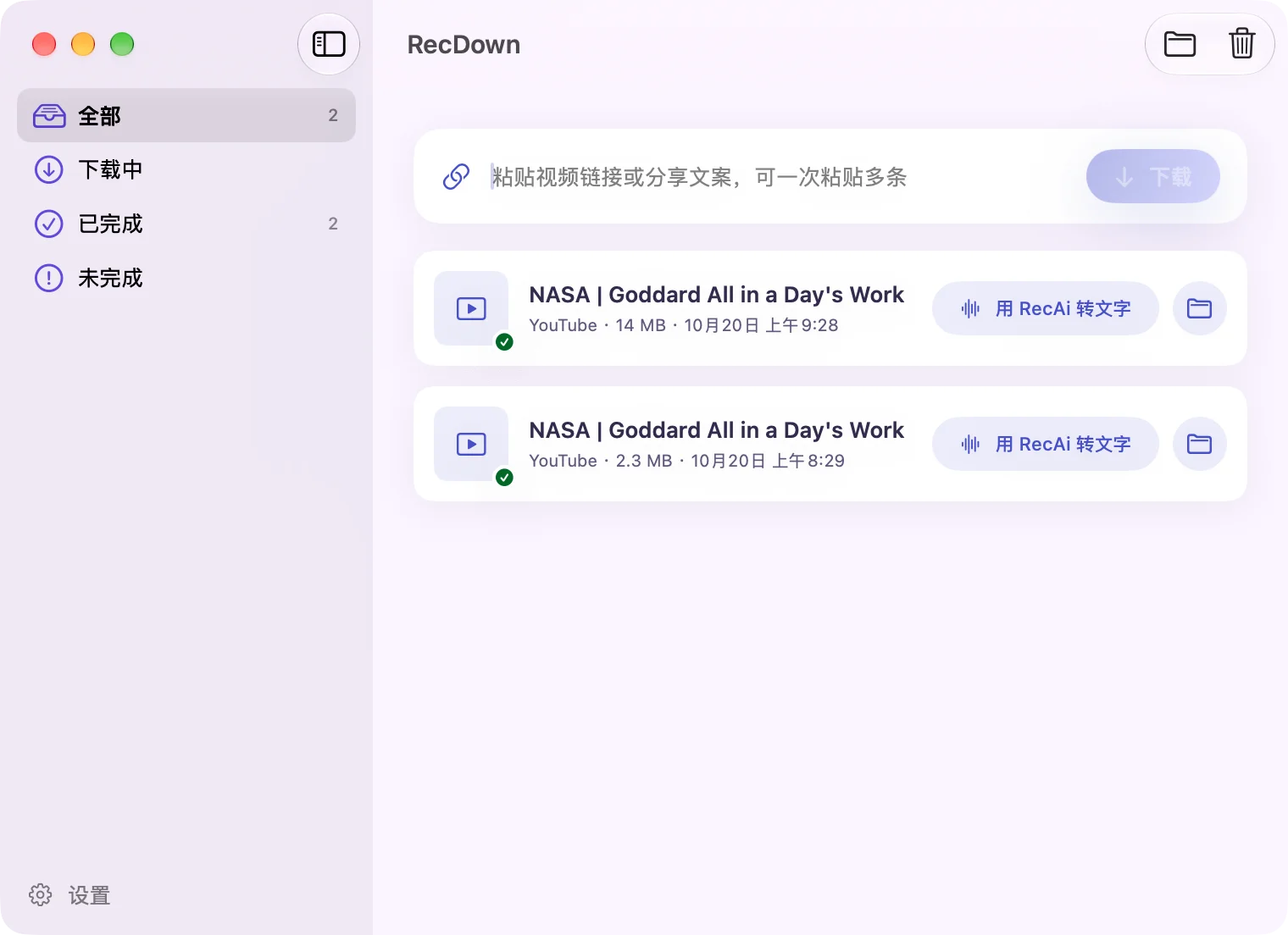Screen dimensions: 1288x935
Task: Select the 下载中 category
Action: (186, 169)
